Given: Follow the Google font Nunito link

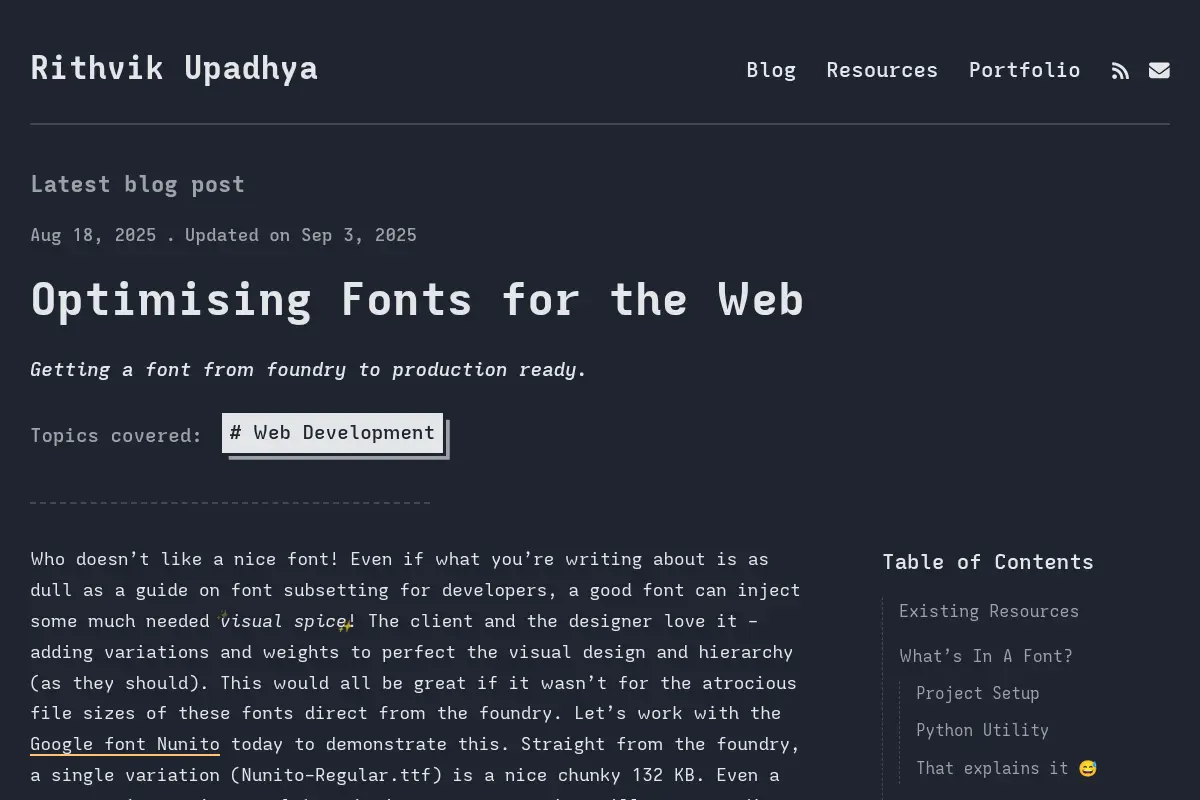Looking at the screenshot, I should 125,744.
